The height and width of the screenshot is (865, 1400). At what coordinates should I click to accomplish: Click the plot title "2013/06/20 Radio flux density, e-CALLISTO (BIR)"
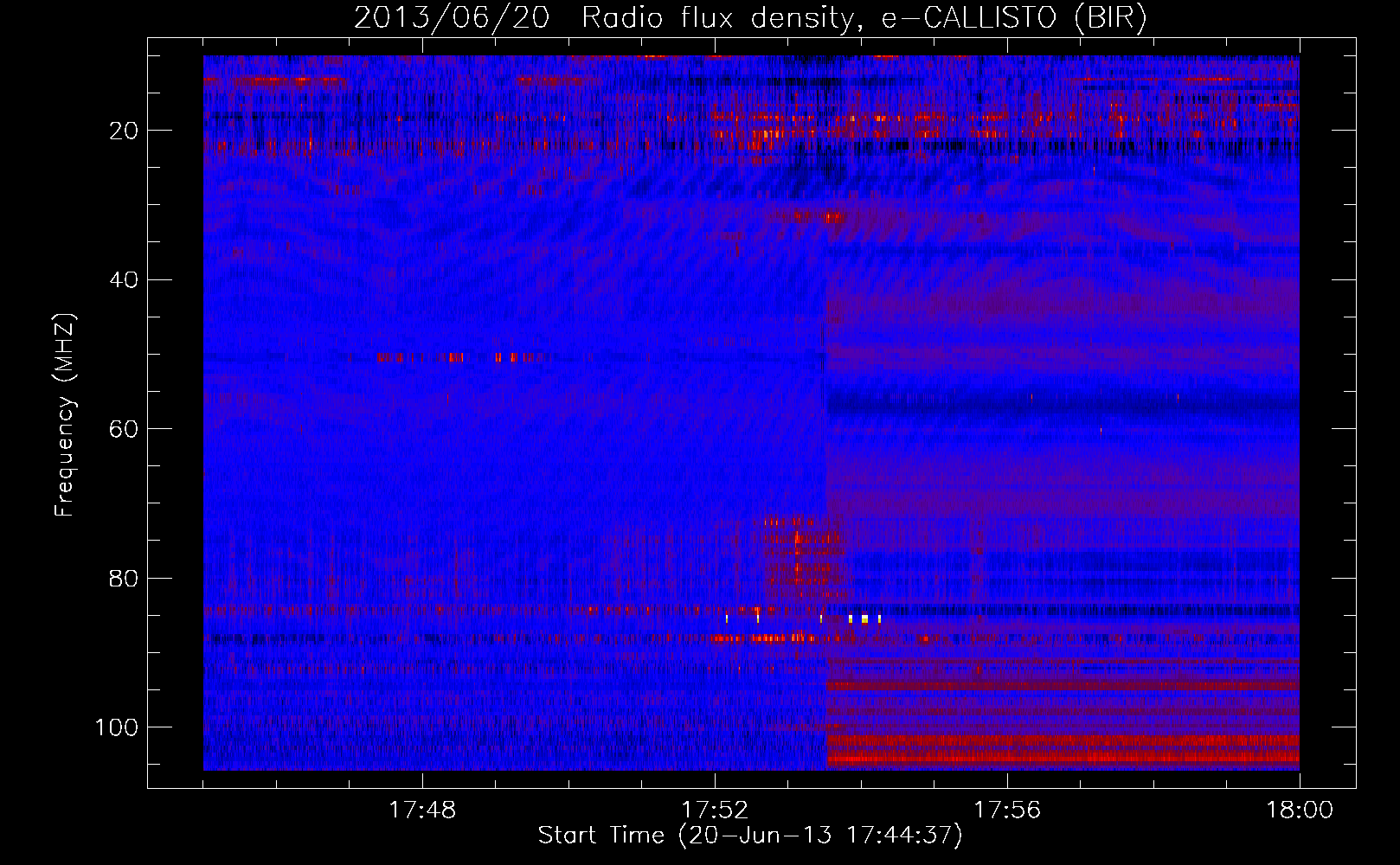750,17
